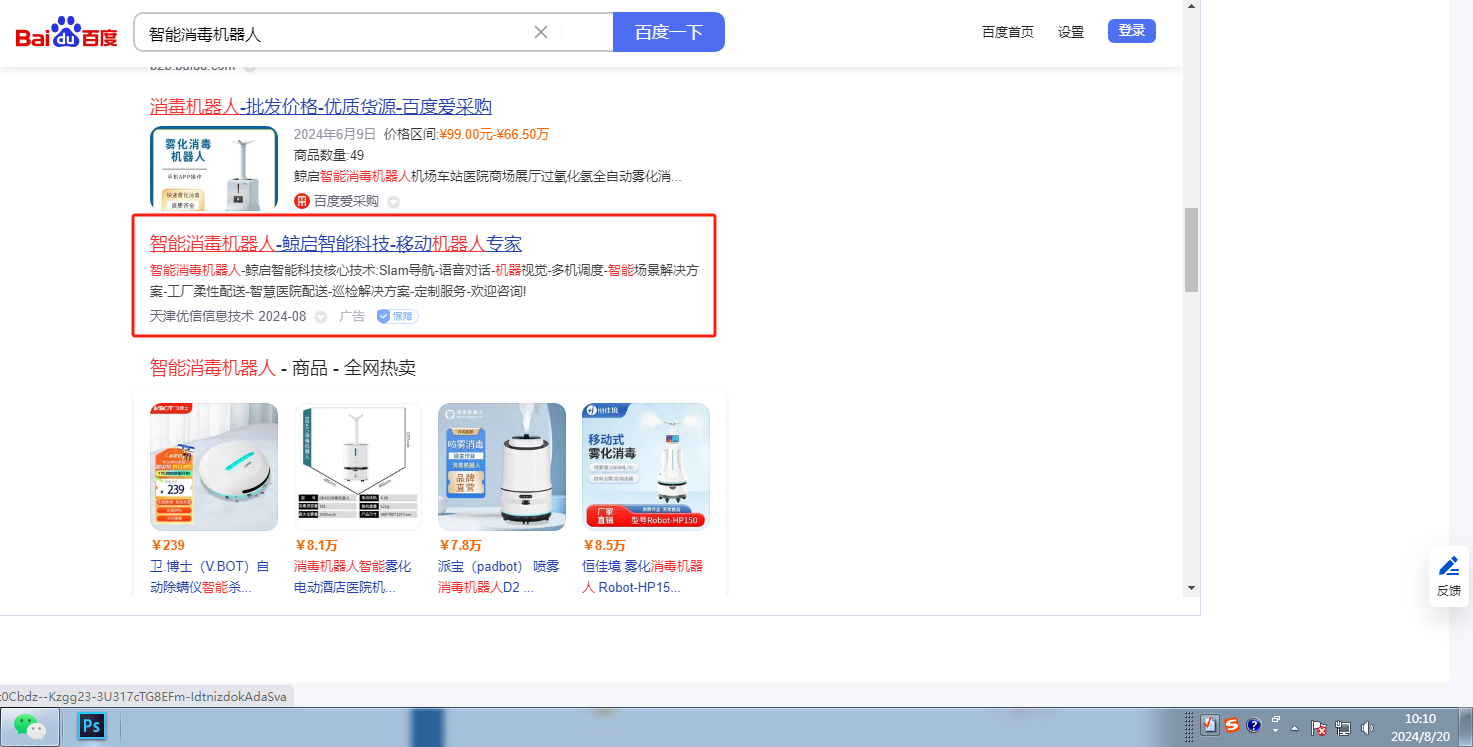
Task: Click 商品数量:49 text
Action: click(x=329, y=155)
